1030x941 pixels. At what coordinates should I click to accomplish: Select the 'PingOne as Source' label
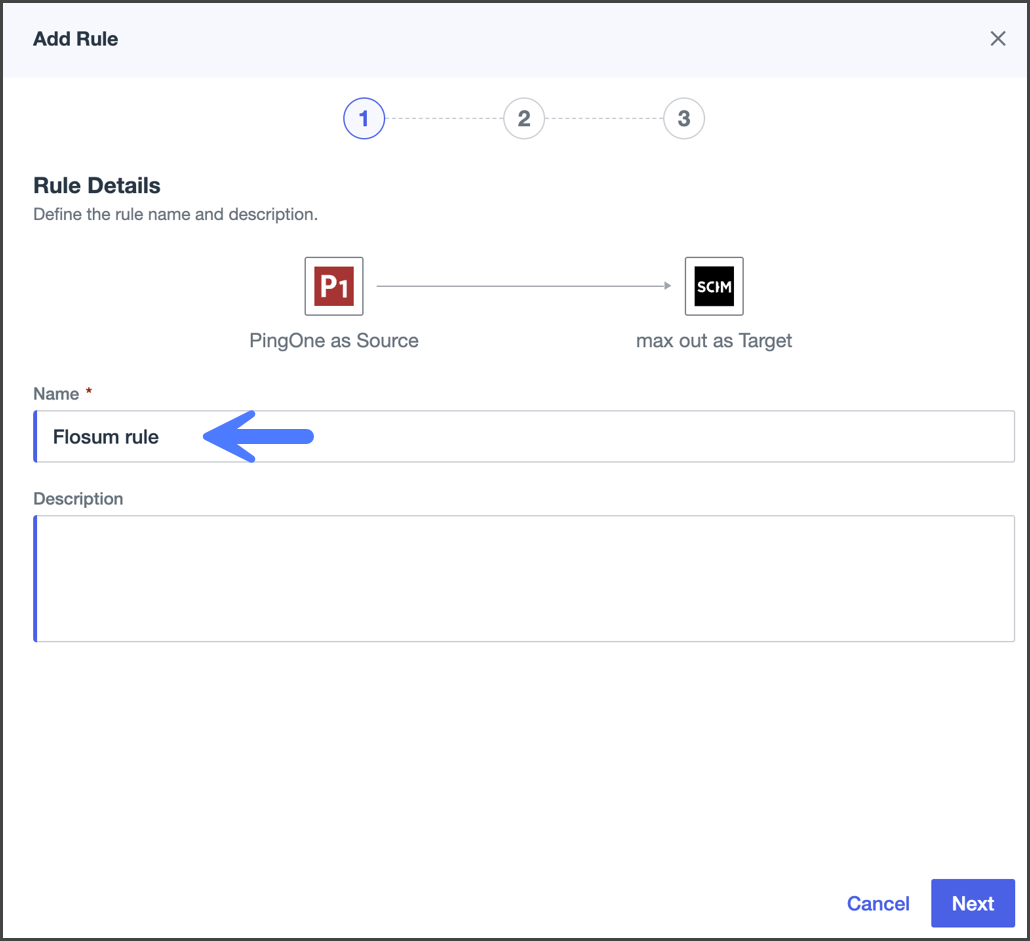(334, 341)
